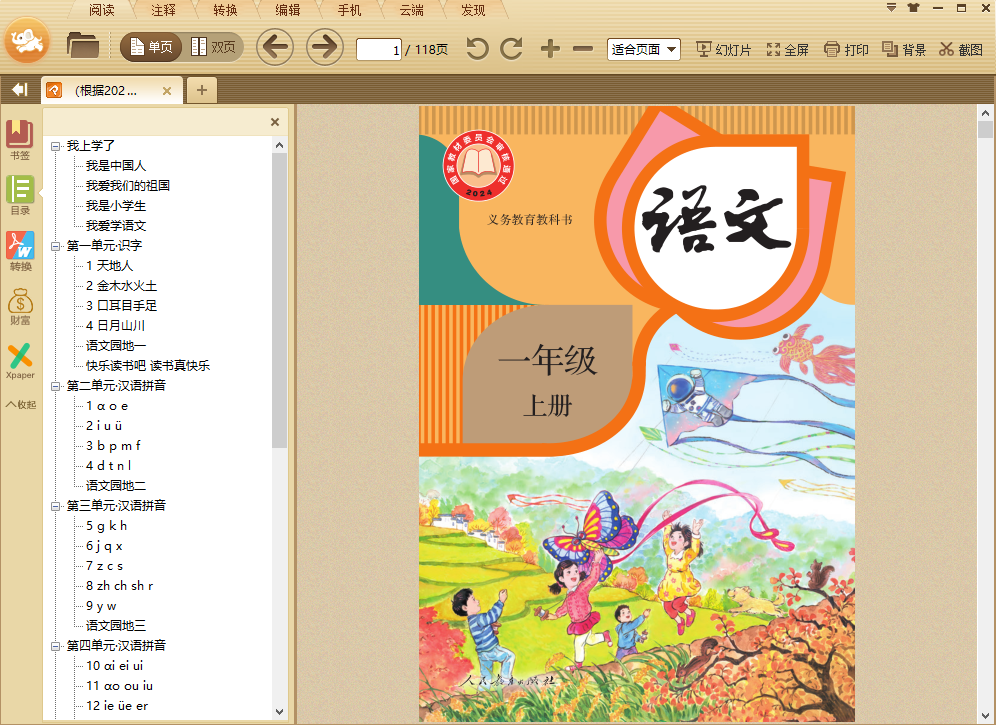
Task: Go to the next page arrow
Action: point(325,47)
